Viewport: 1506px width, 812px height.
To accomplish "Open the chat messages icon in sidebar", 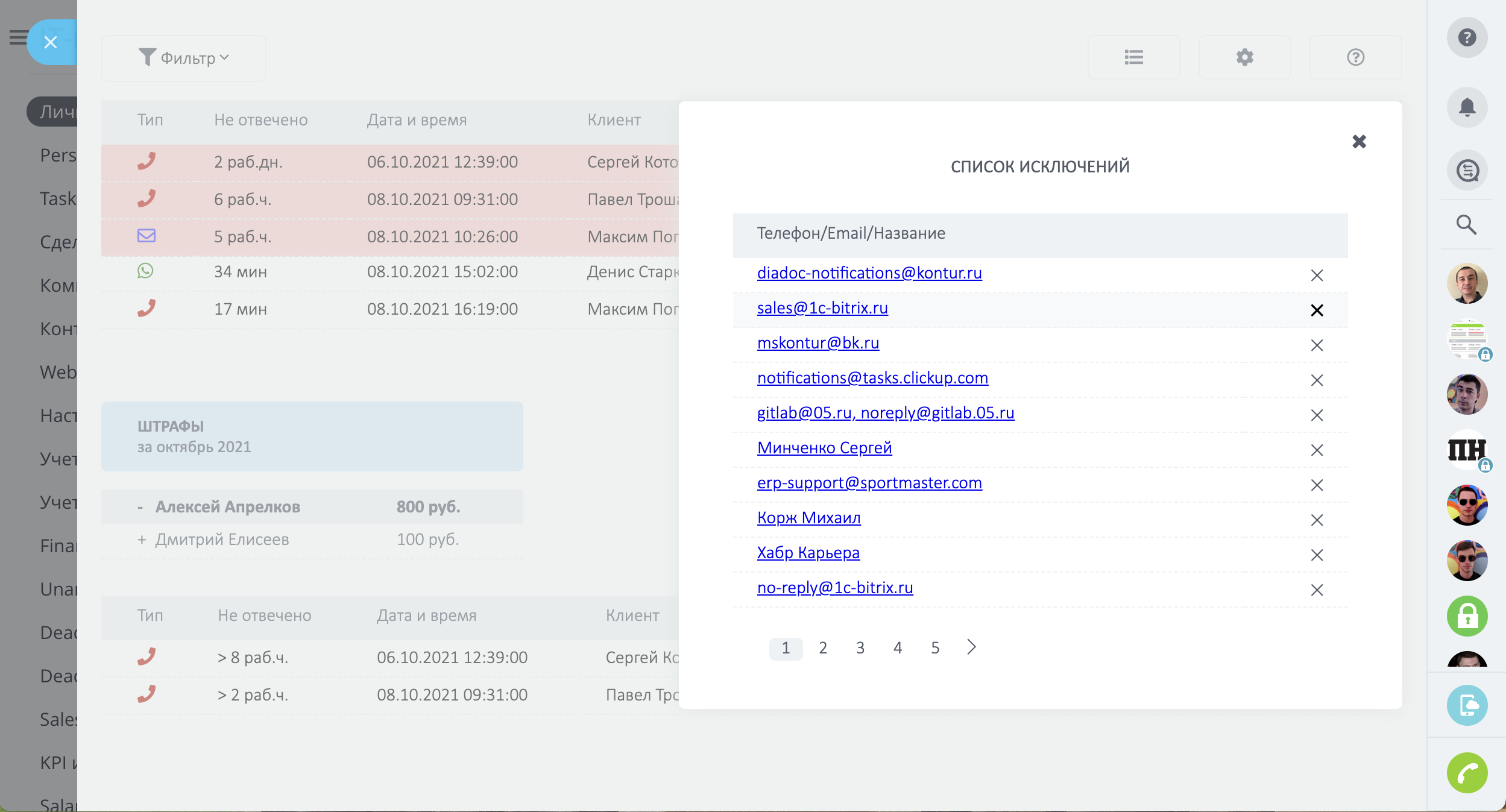I will (x=1467, y=171).
